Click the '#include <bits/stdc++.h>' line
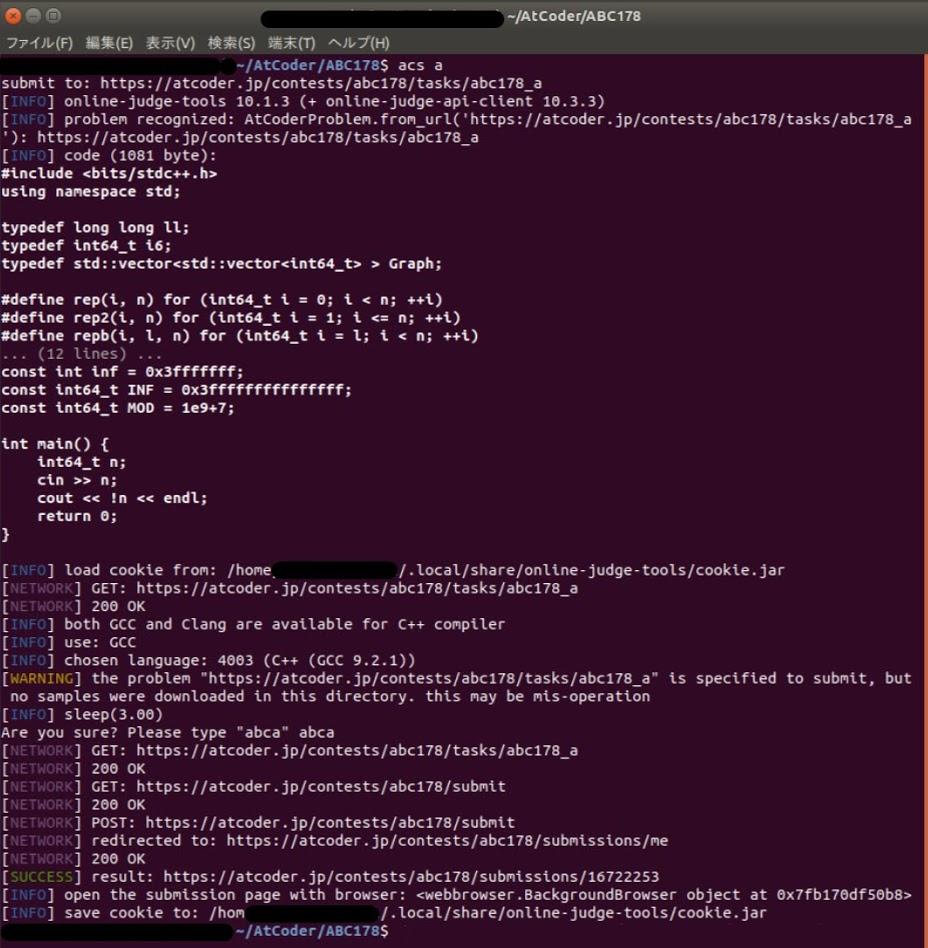The height and width of the screenshot is (948, 928). [109, 174]
